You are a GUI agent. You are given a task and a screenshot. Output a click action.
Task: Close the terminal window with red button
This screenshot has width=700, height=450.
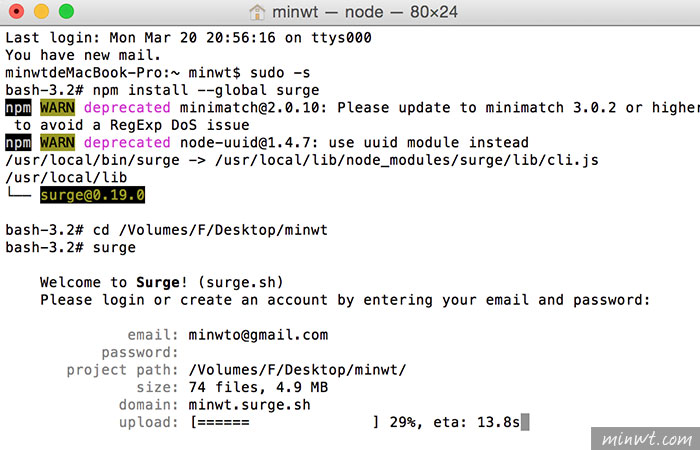click(x=17, y=11)
